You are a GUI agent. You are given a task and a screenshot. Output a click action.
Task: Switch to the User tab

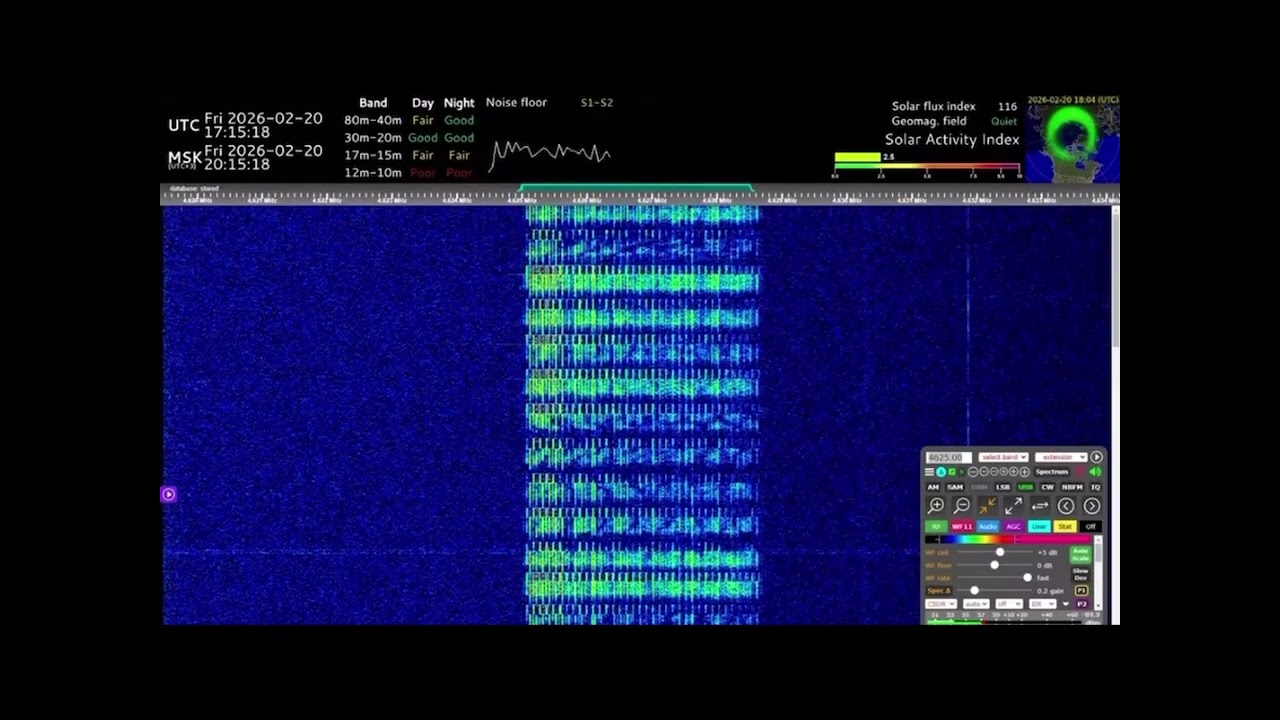click(x=1039, y=526)
